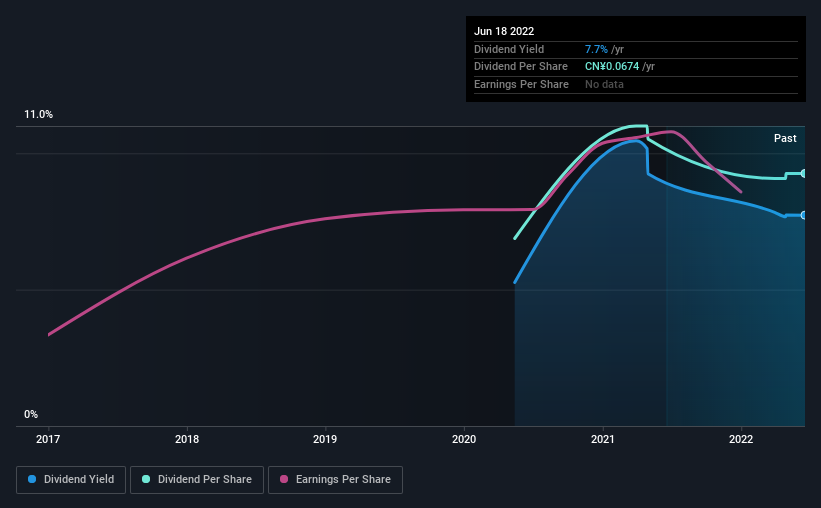Click the 7.7% dividend yield value in tooltip
Screen dimensions: 821x508
(596, 49)
